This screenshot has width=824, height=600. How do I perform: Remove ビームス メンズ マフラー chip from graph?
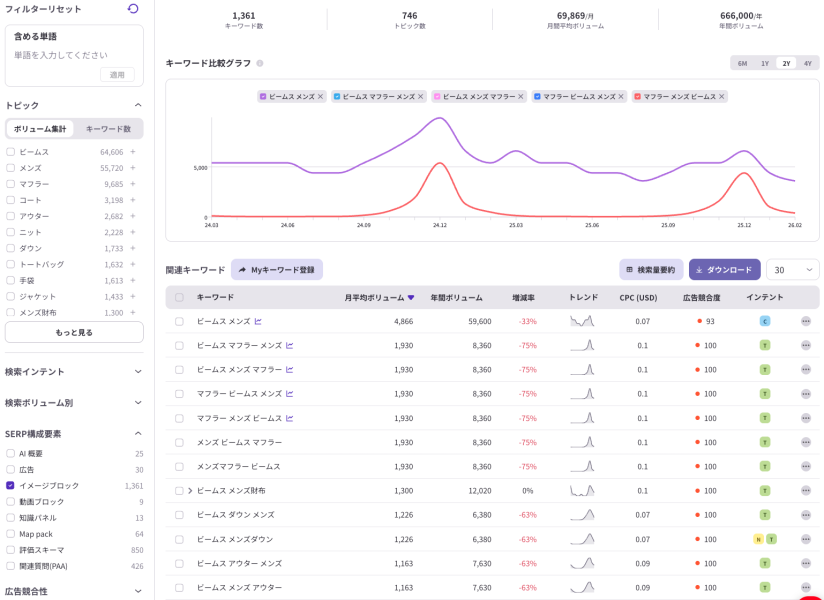(521, 97)
